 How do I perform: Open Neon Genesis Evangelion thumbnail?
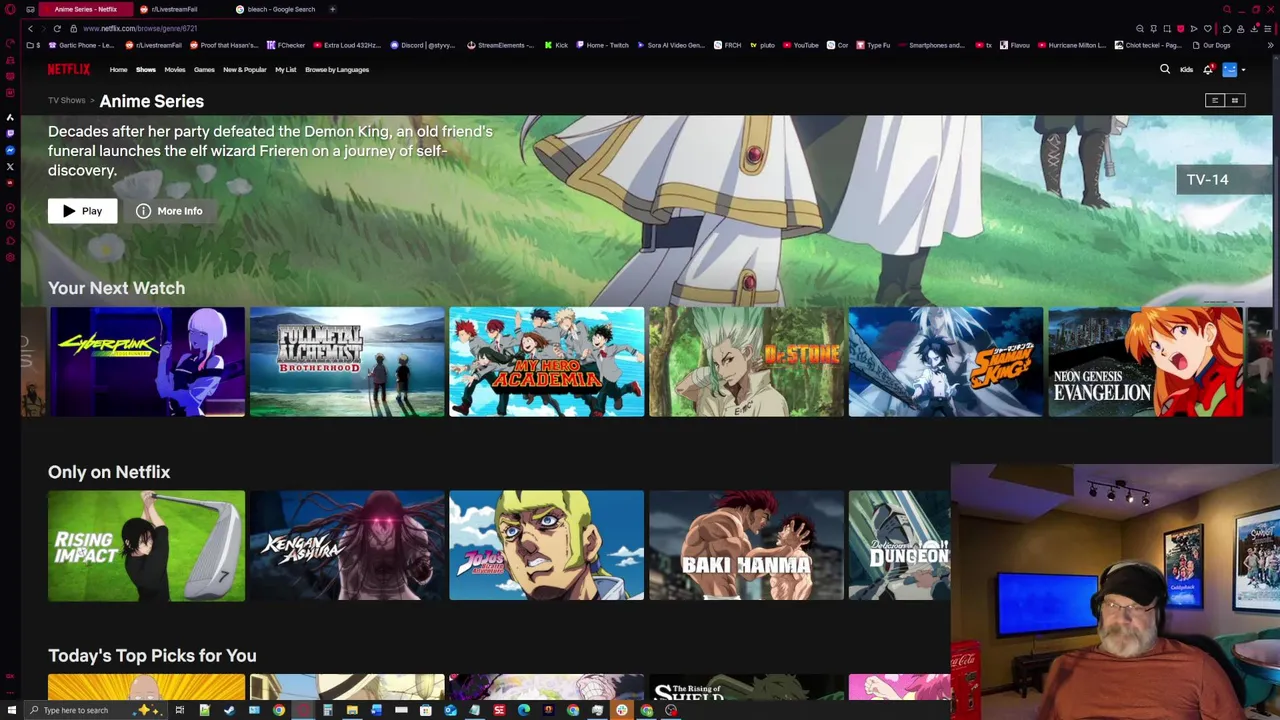(x=1146, y=362)
